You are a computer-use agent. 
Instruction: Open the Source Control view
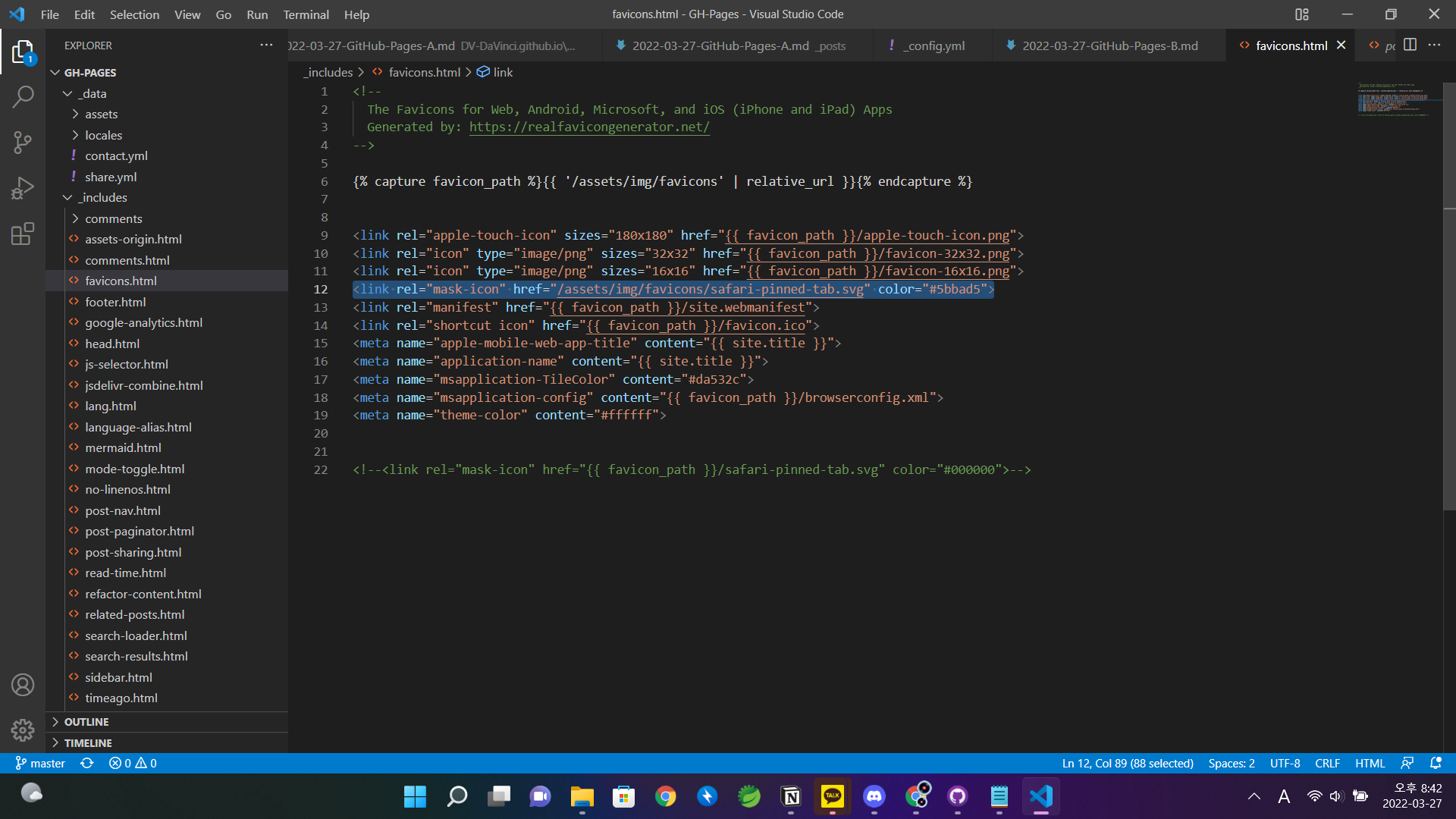23,142
